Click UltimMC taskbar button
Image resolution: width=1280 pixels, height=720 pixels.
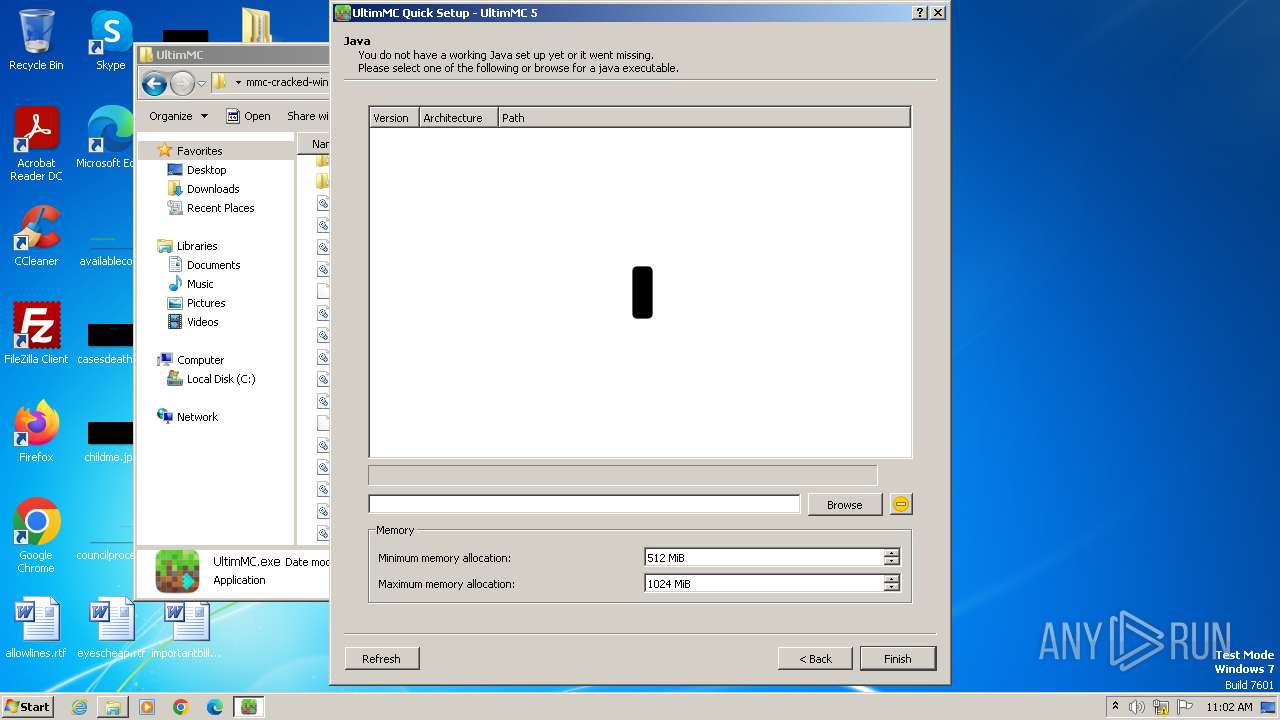[x=249, y=707]
